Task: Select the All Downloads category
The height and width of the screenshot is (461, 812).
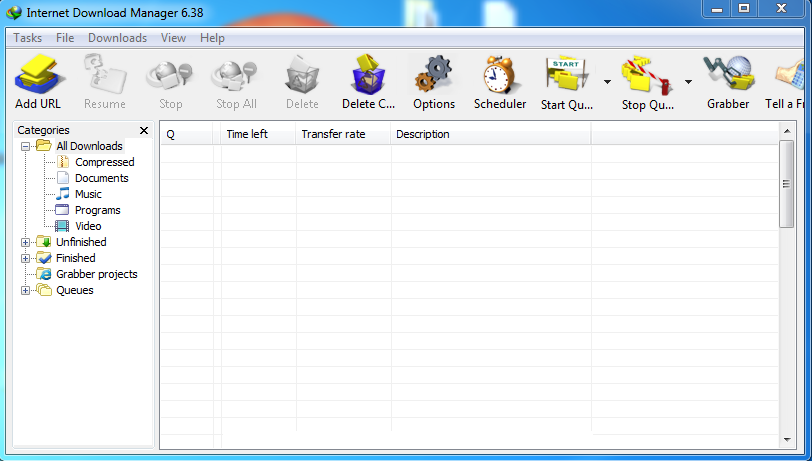Action: 90,146
